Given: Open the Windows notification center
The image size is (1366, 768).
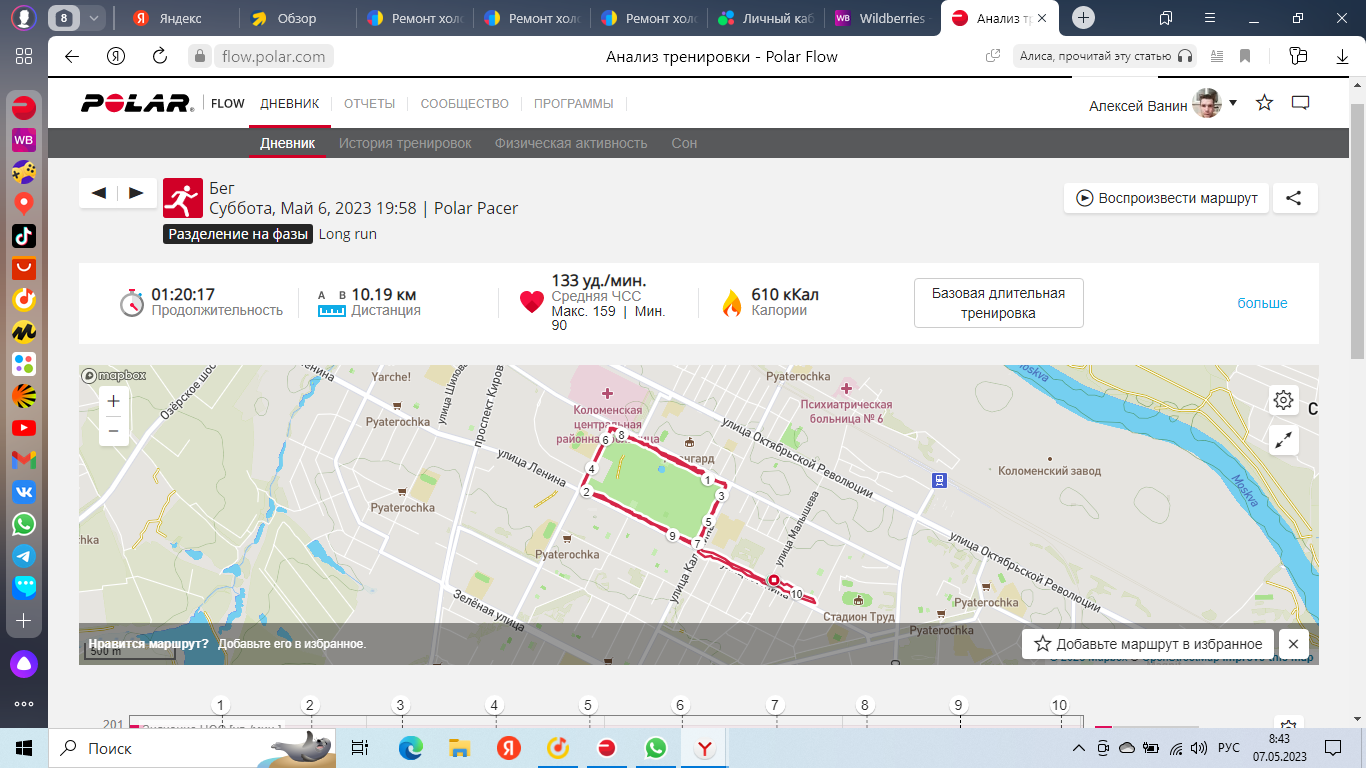Looking at the screenshot, I should tap(1333, 747).
